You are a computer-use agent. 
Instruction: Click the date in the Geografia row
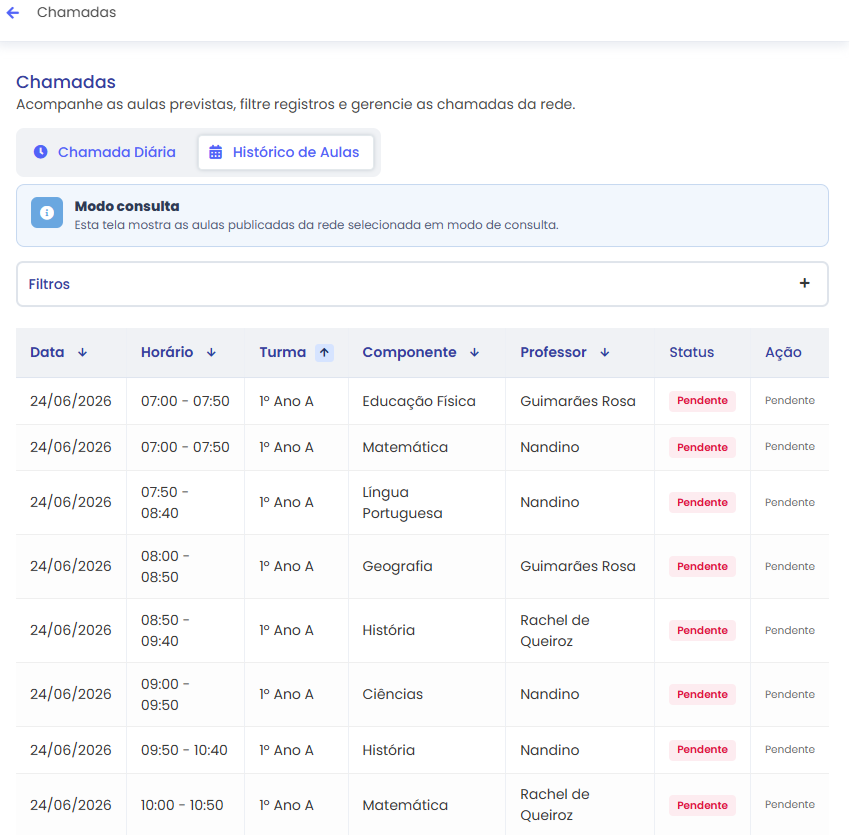(x=70, y=567)
